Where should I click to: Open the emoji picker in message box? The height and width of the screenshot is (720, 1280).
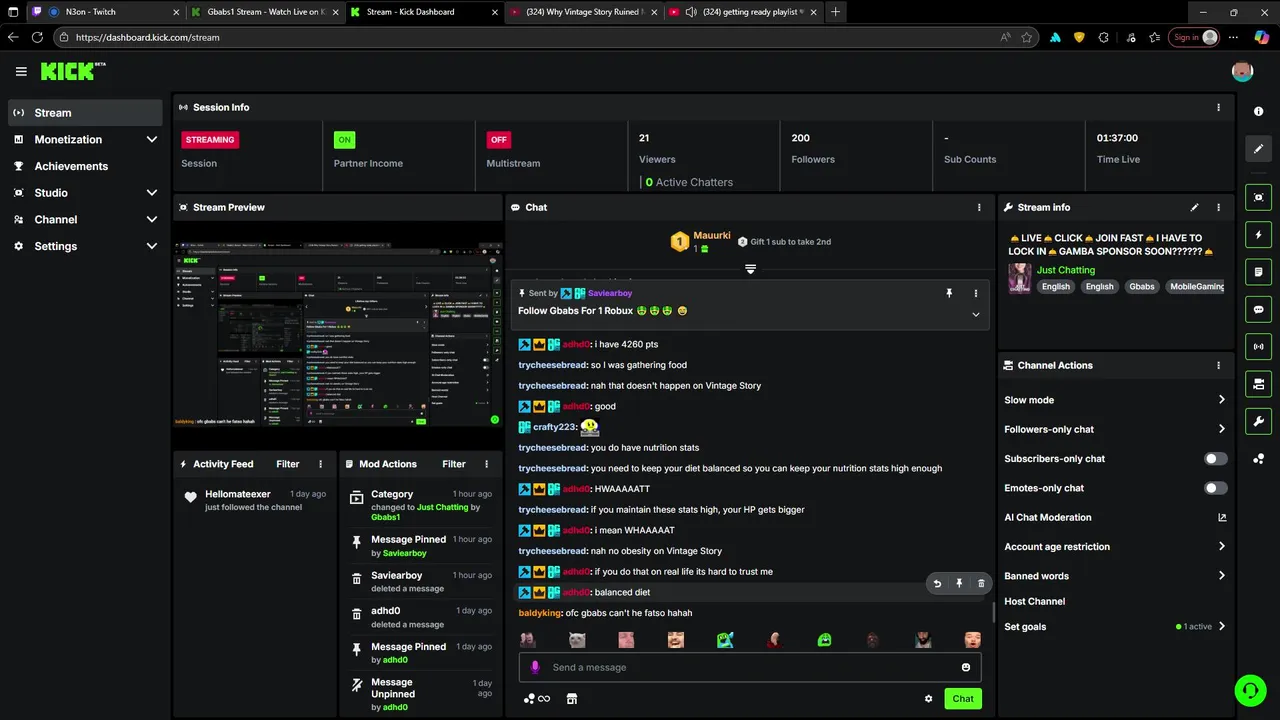click(x=966, y=667)
